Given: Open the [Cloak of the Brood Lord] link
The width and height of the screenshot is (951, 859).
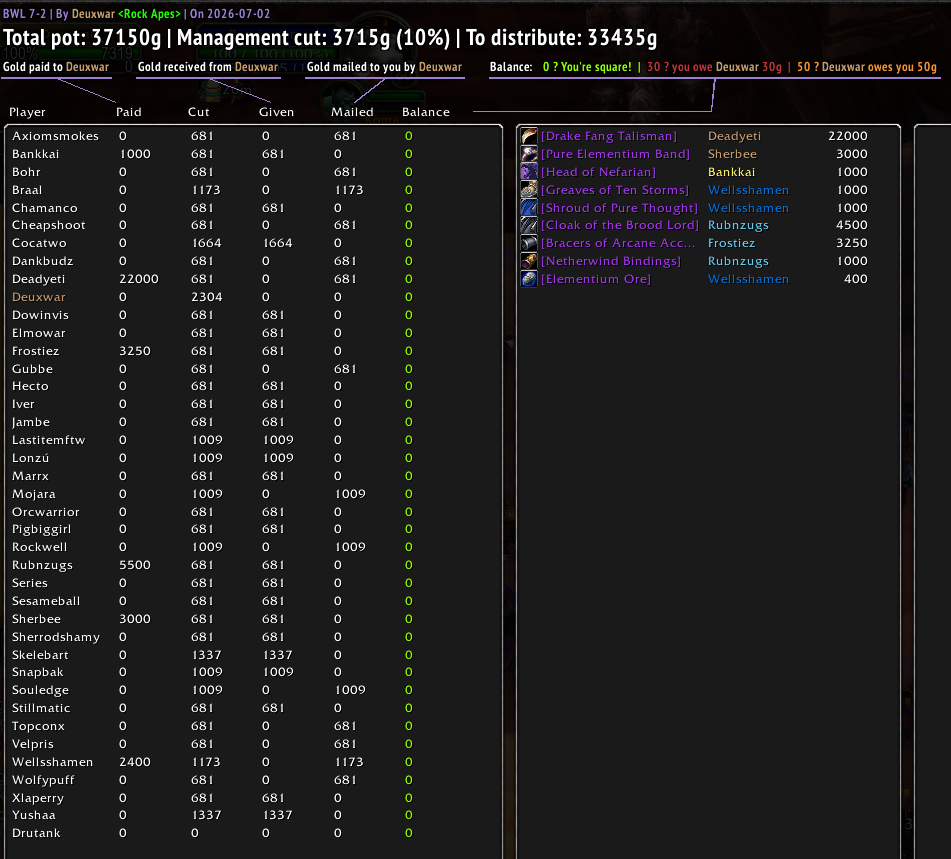Looking at the screenshot, I should [619, 225].
